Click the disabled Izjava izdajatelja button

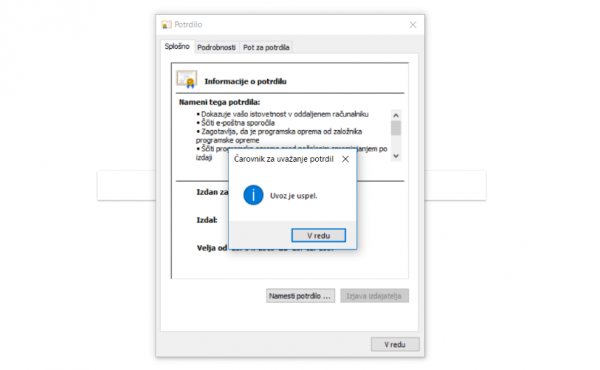pyautogui.click(x=374, y=296)
